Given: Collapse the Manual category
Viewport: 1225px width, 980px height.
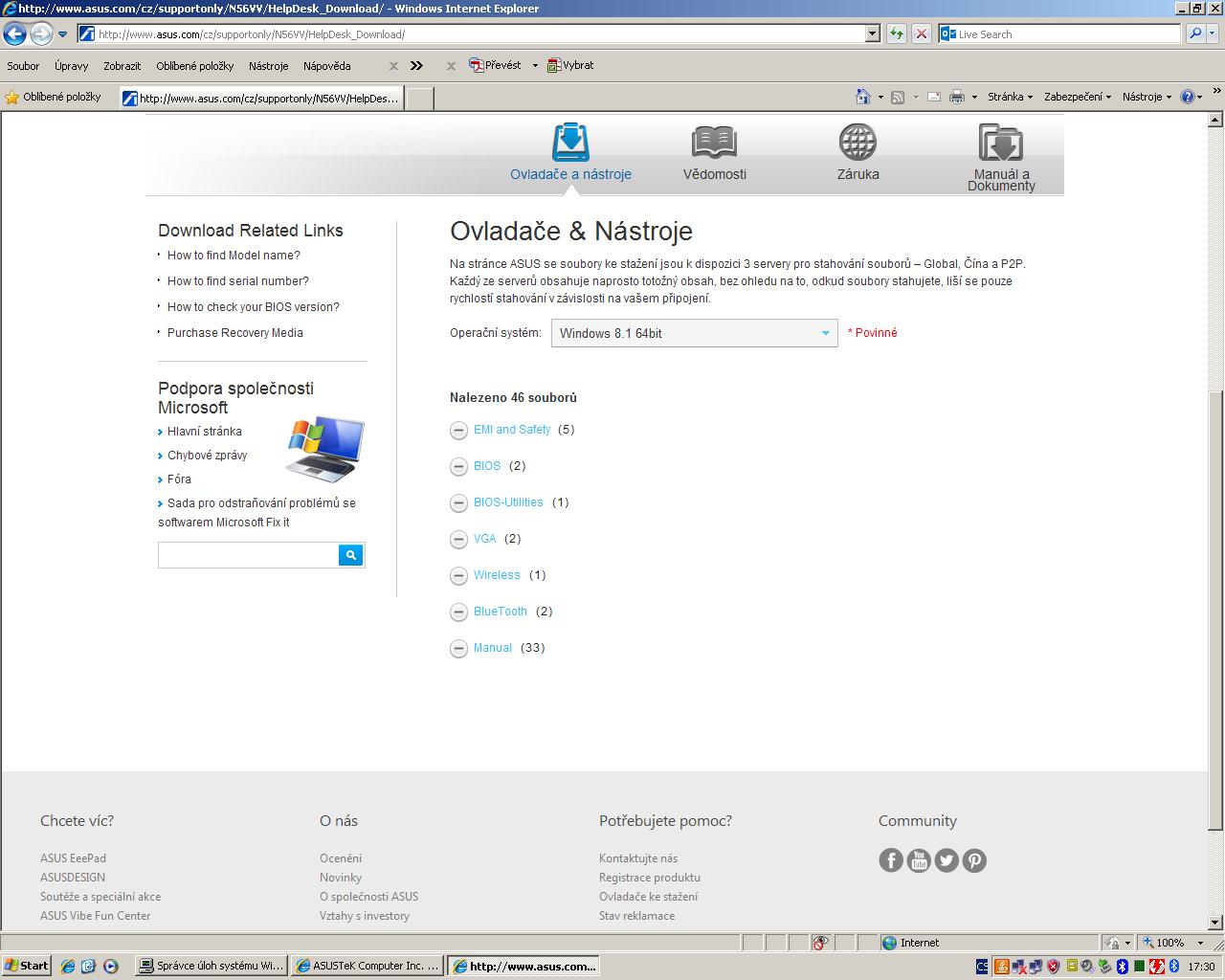Looking at the screenshot, I should [x=458, y=648].
